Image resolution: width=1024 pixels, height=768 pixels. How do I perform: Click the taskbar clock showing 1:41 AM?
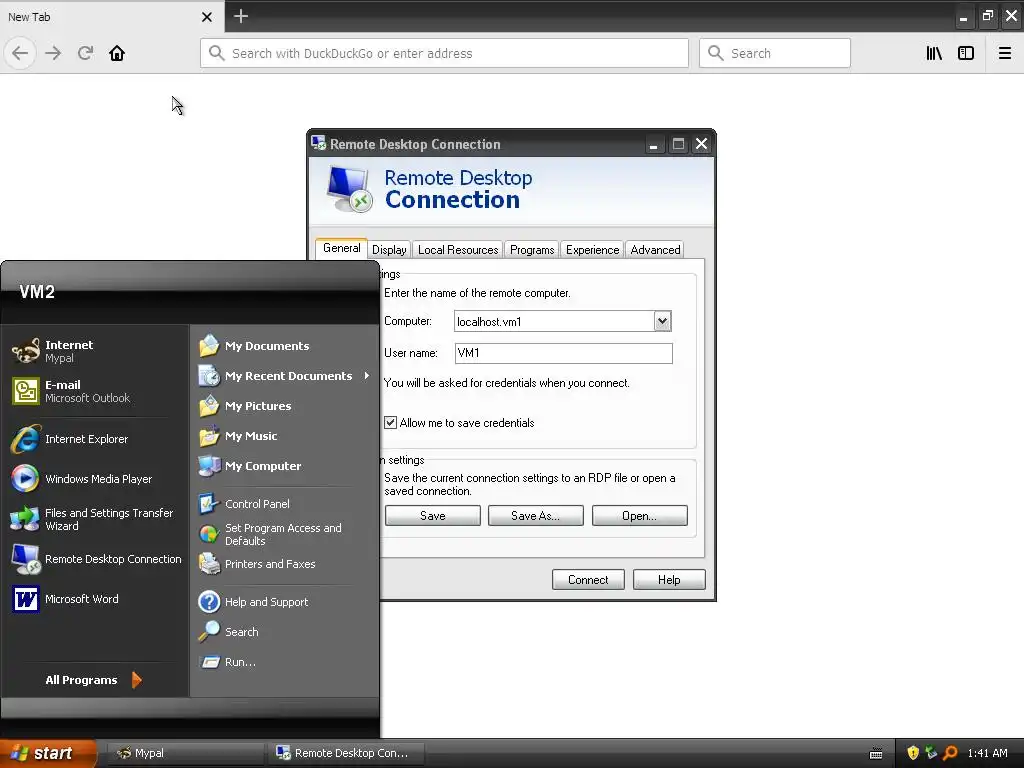[x=987, y=753]
